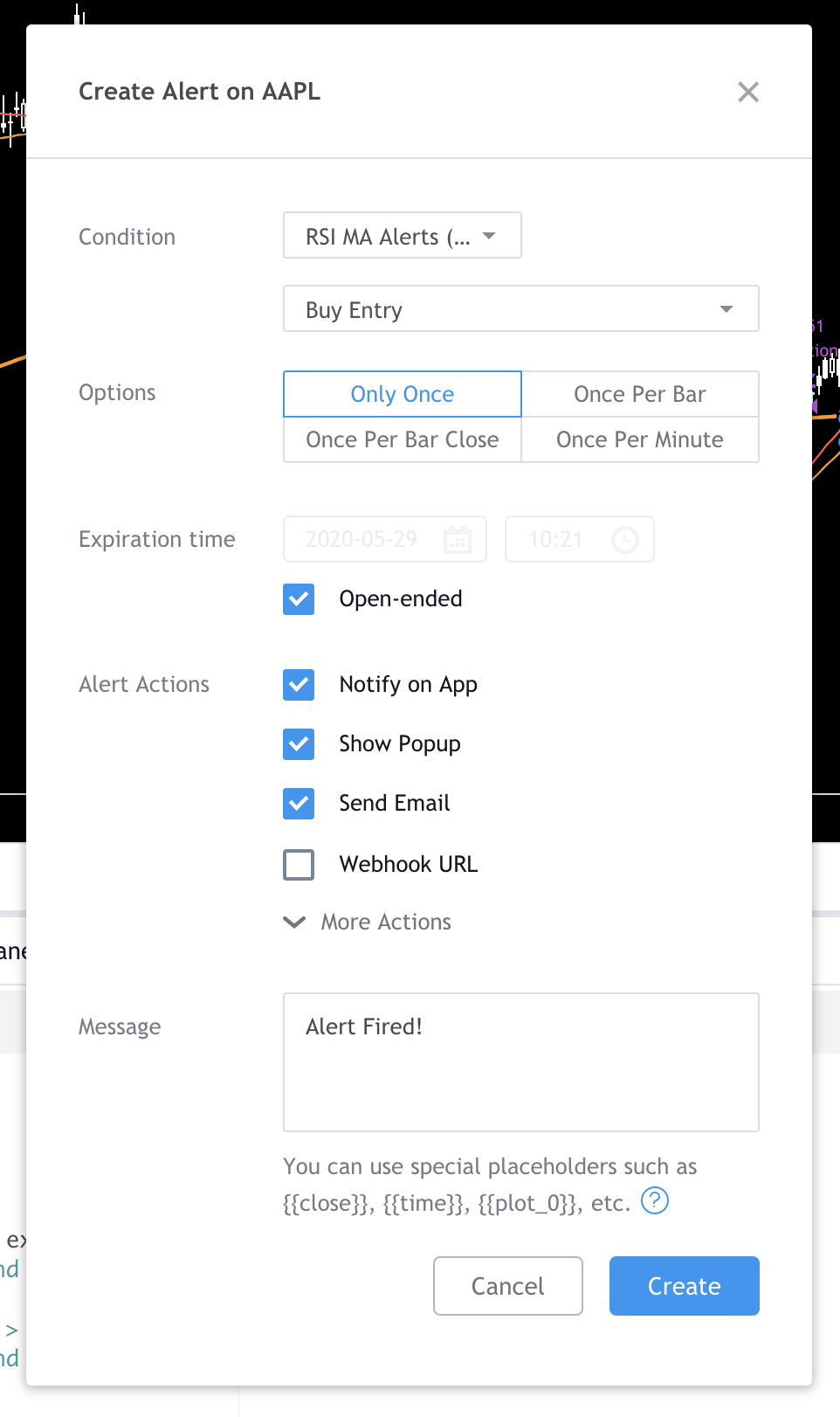Screen dimensions: 840x1417
Task: Expand More Actions section
Action: click(368, 922)
